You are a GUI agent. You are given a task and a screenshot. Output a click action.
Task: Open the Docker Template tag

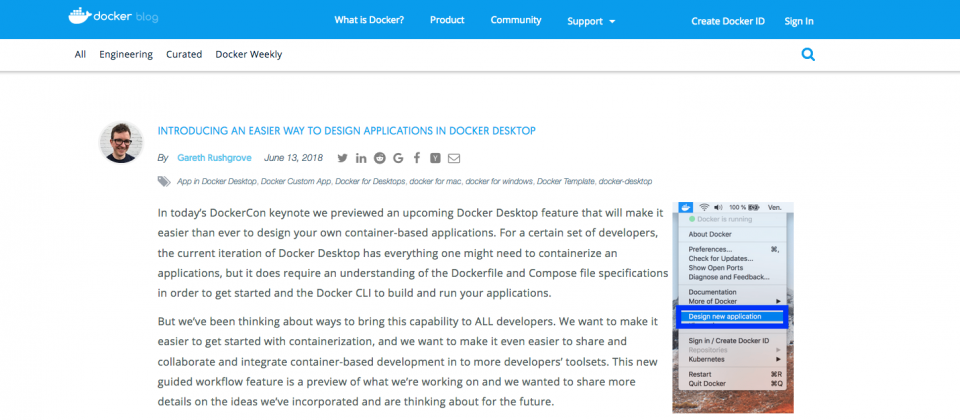pyautogui.click(x=566, y=181)
